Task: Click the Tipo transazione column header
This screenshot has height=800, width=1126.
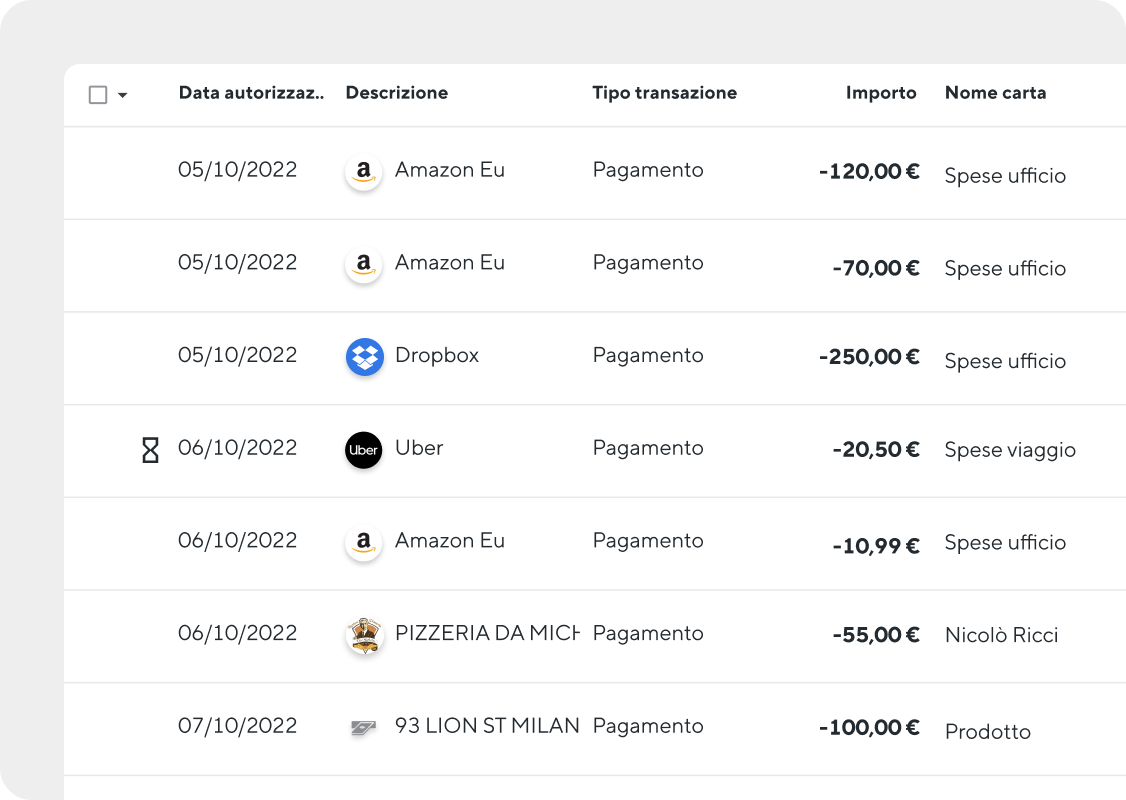Action: [x=664, y=93]
